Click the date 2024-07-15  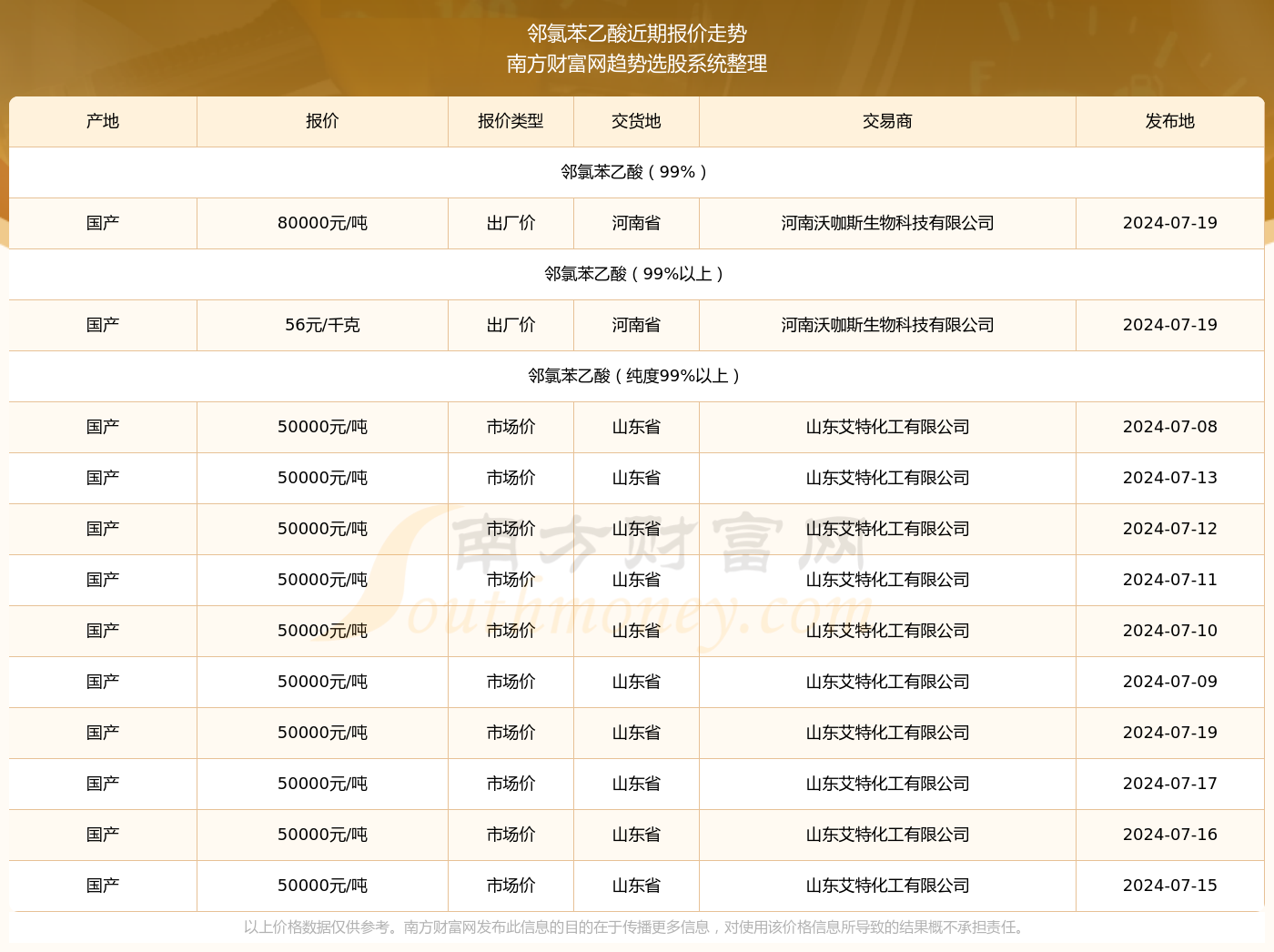click(1170, 886)
